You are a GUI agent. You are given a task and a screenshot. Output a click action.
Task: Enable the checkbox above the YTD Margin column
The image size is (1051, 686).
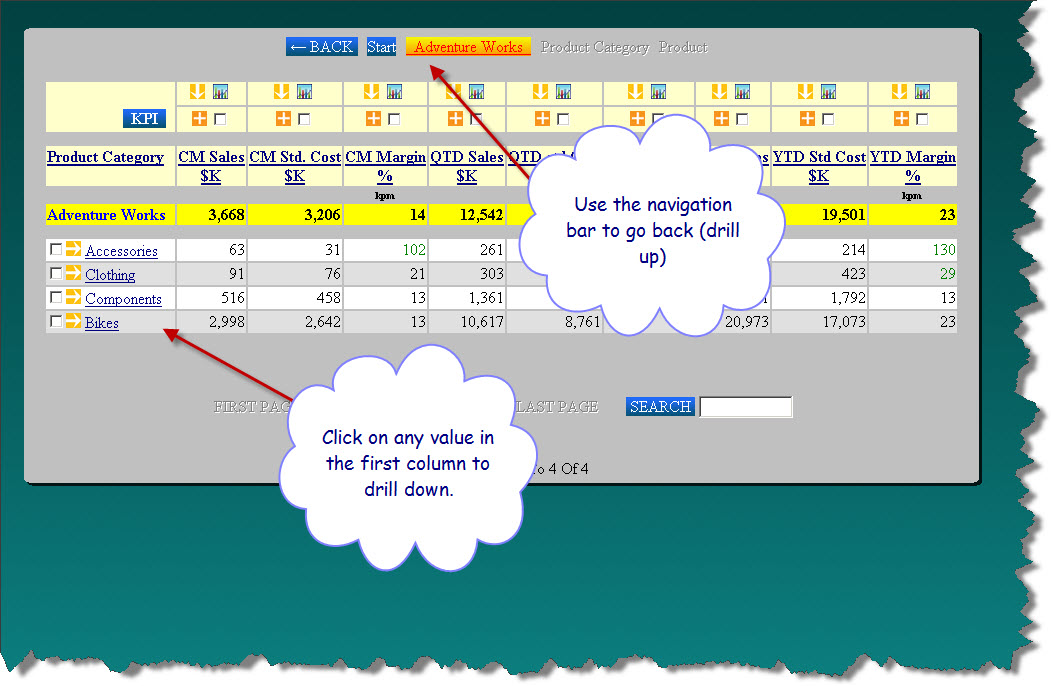click(x=922, y=119)
